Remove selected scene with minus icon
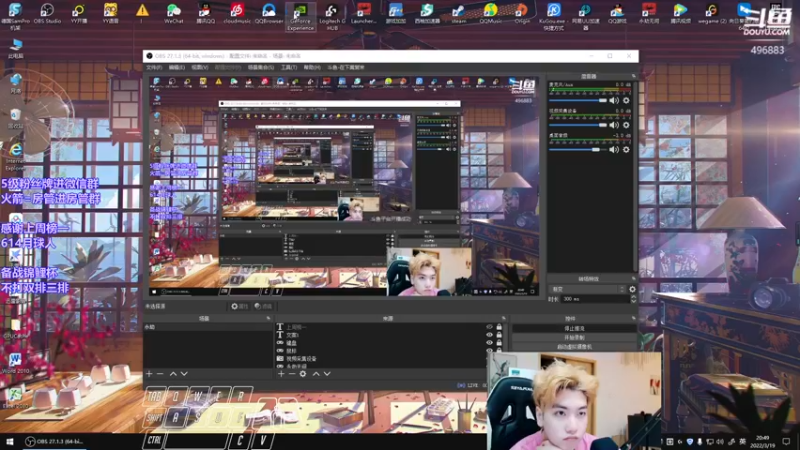This screenshot has height=450, width=800. point(160,374)
